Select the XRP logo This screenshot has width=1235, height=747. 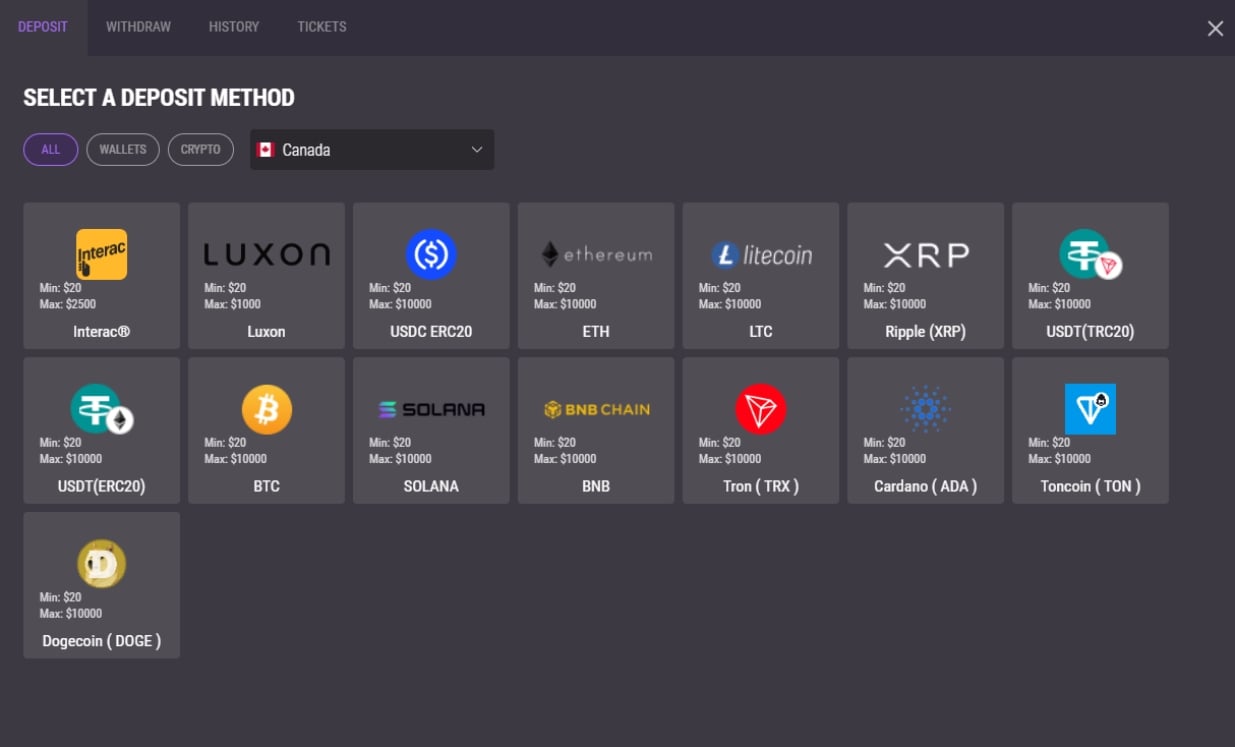pos(926,255)
